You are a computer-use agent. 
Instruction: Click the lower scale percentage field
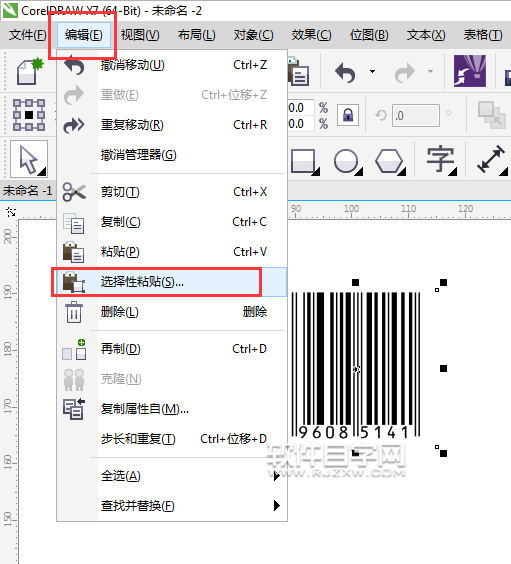(301, 124)
